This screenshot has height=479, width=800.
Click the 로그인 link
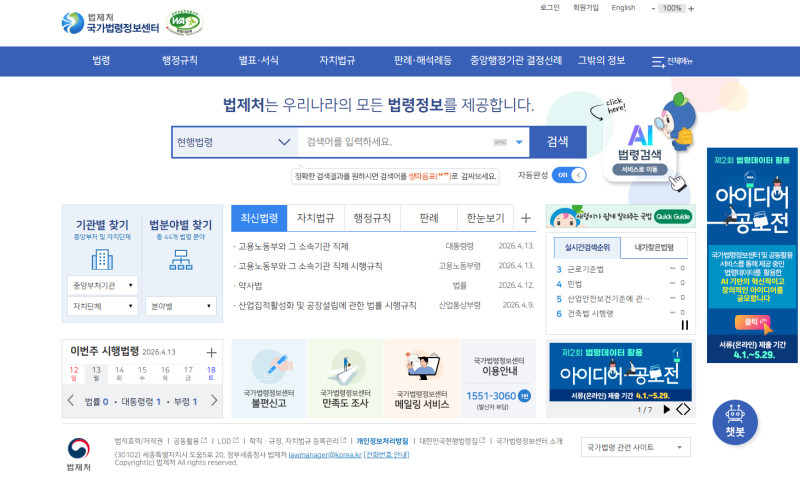pyautogui.click(x=549, y=8)
